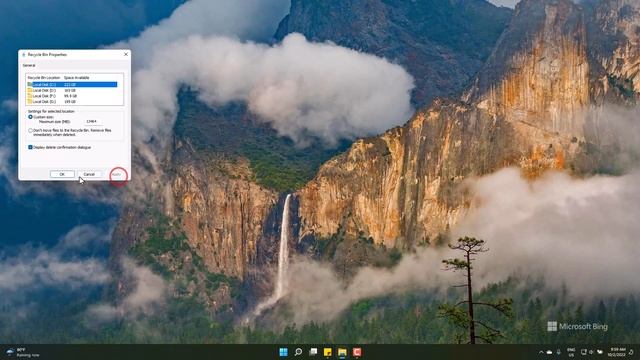This screenshot has height=360, width=640.
Task: Click folder icon beside Local Disk (F:)
Action: click(x=30, y=96)
